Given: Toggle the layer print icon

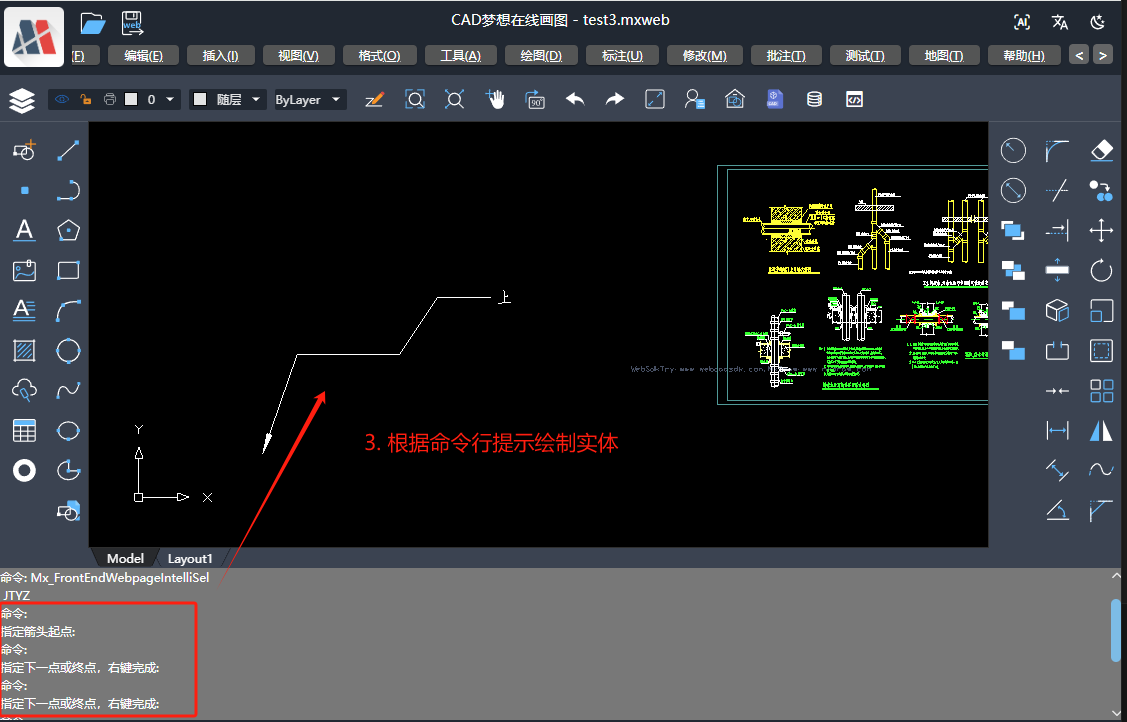Looking at the screenshot, I should tap(109, 99).
